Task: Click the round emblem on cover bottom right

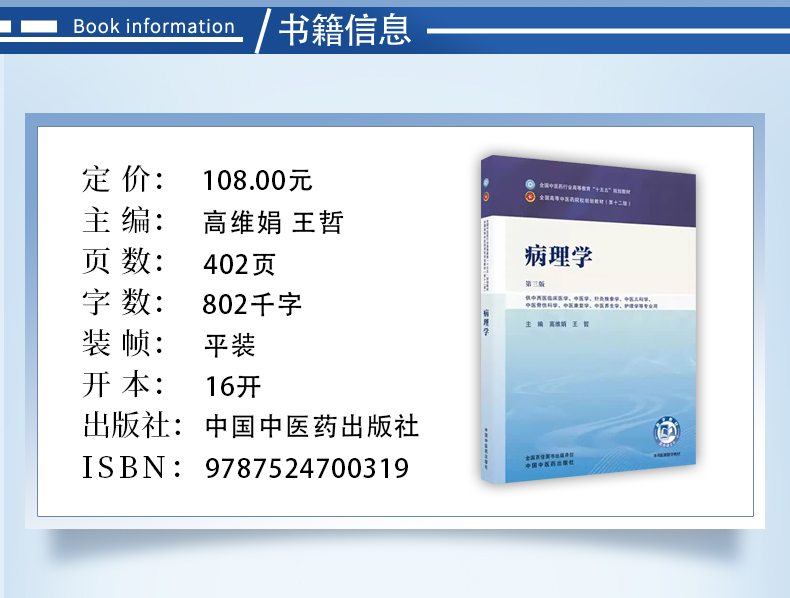Action: (x=667, y=433)
